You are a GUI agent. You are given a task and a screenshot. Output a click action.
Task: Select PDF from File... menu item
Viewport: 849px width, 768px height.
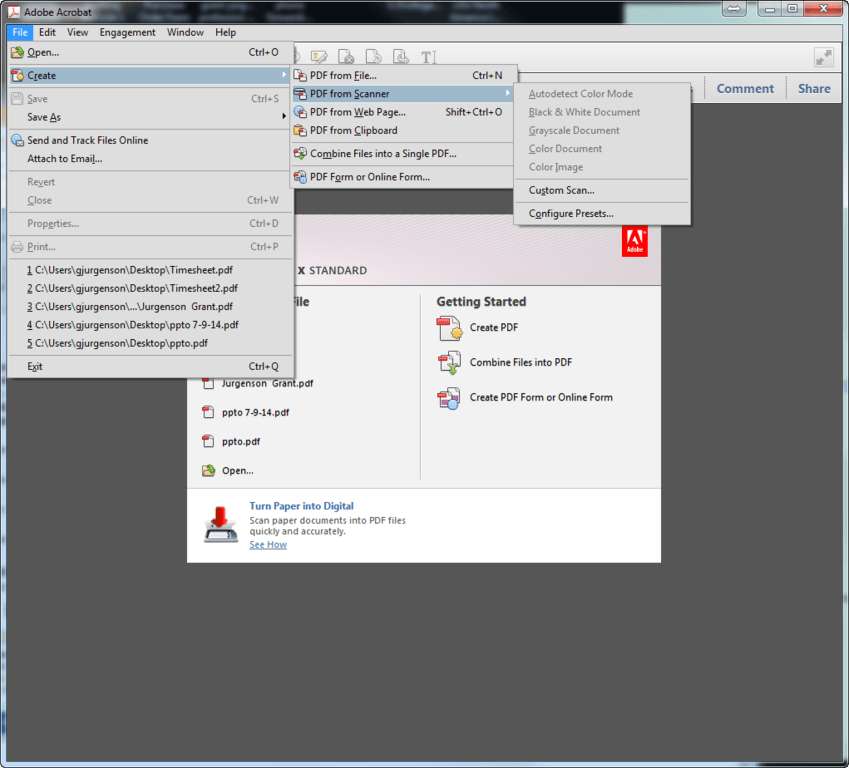click(x=401, y=75)
